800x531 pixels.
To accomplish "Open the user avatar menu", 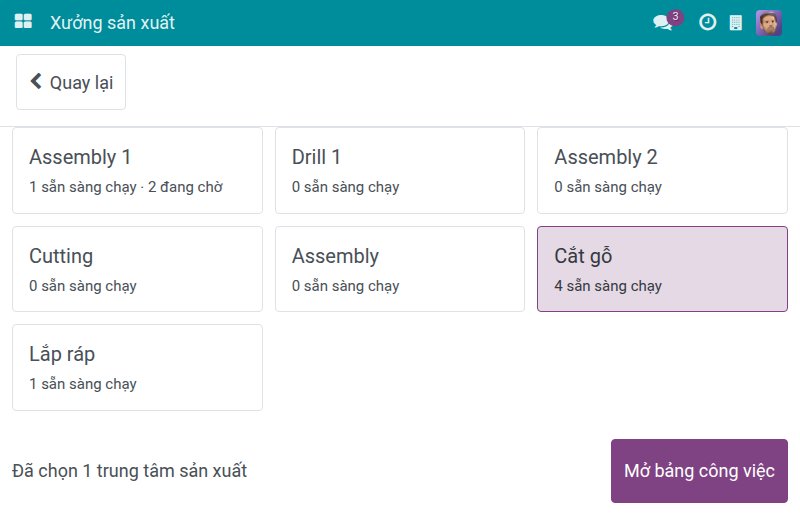I will 768,22.
